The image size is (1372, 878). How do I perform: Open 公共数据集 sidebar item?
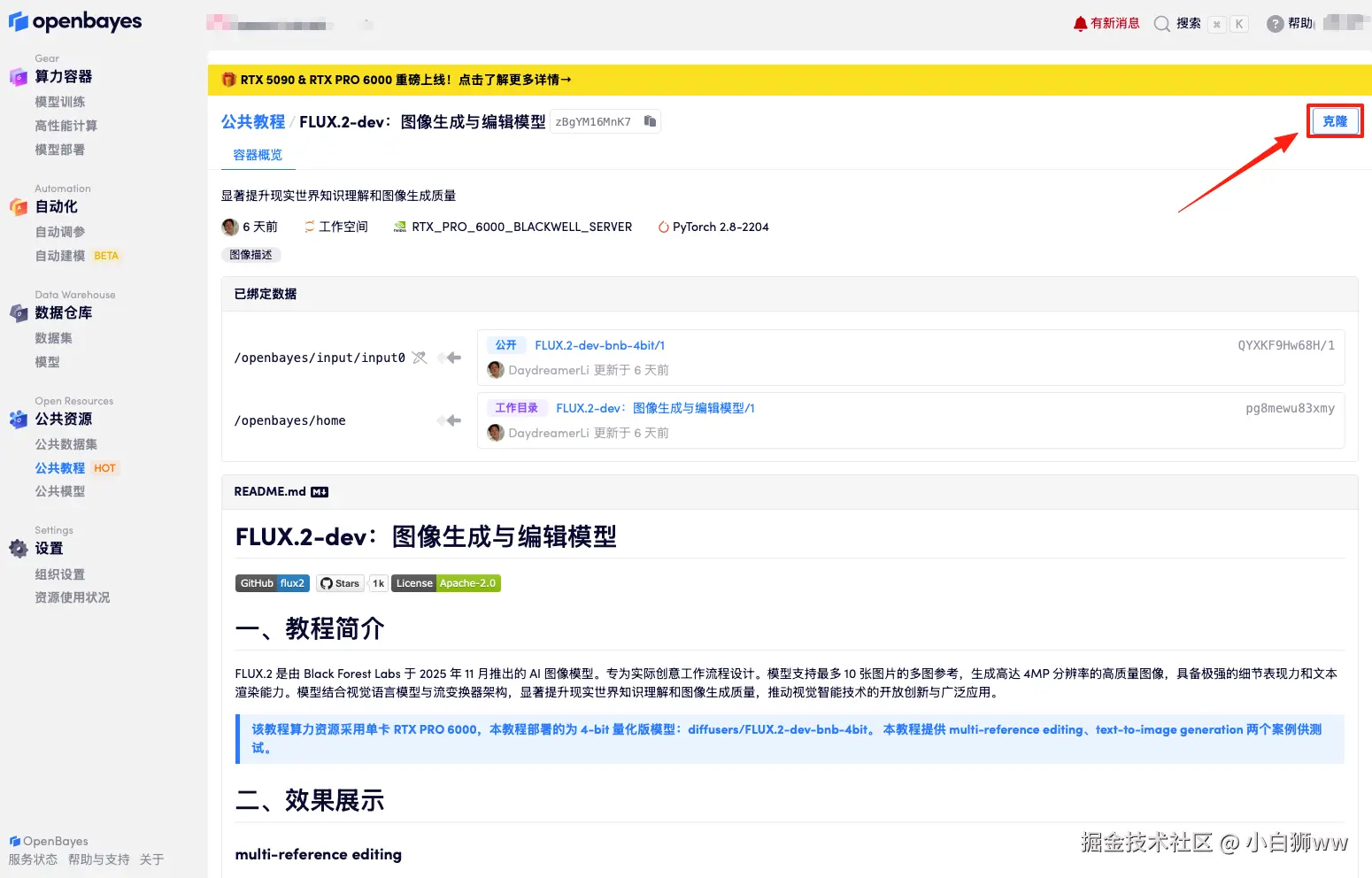(66, 444)
